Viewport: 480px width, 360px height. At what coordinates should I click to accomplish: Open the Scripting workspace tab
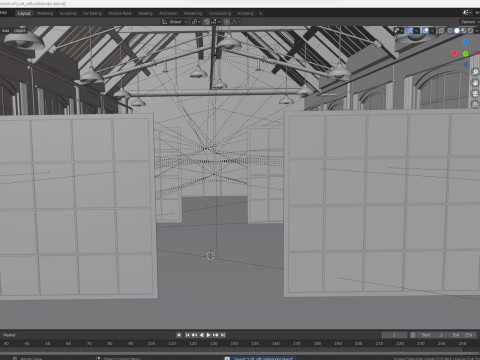246,13
